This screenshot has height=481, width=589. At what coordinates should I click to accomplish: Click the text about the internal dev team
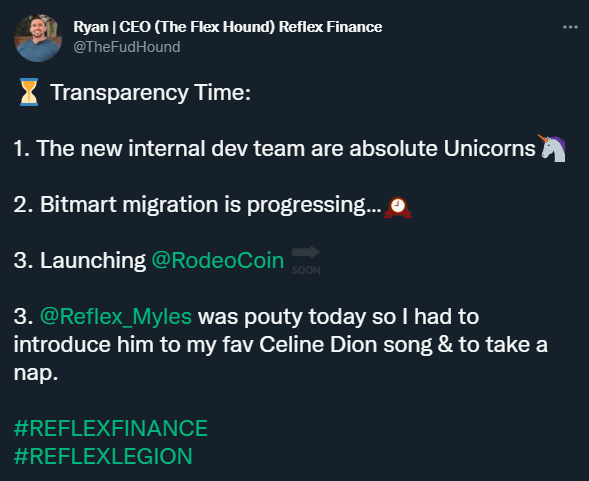pyautogui.click(x=275, y=148)
